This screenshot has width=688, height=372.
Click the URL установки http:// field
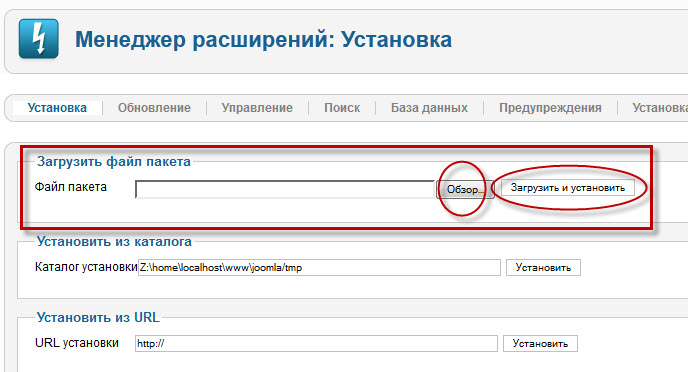(316, 343)
